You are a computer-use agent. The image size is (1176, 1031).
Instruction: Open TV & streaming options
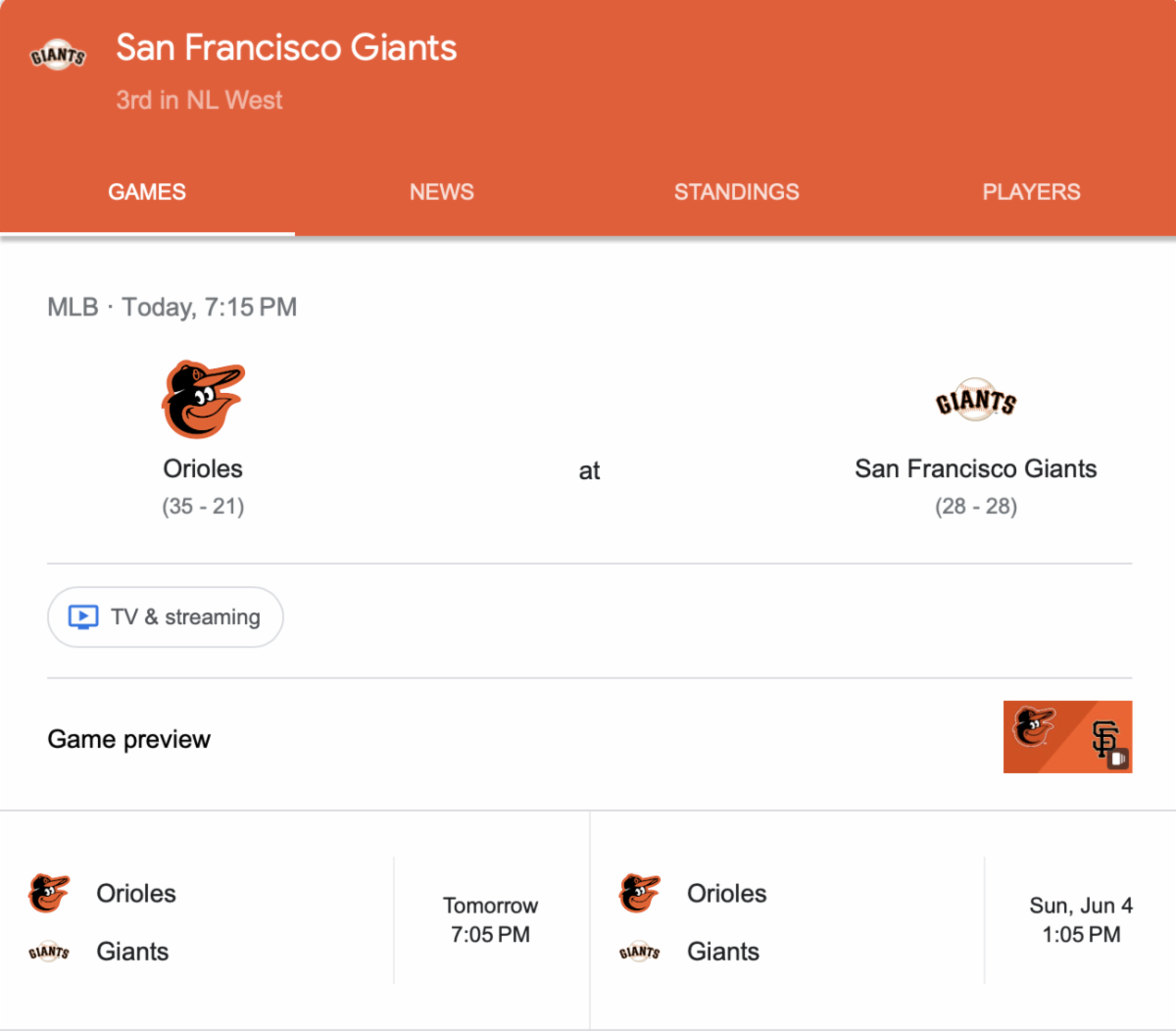click(166, 617)
